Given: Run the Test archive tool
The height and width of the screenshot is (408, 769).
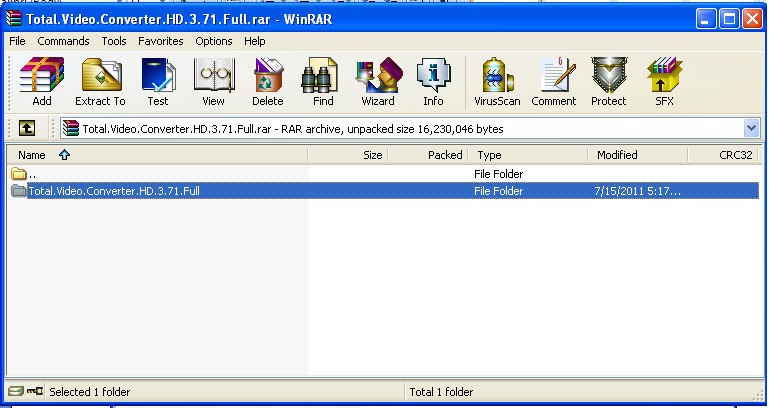Looking at the screenshot, I should tap(158, 81).
